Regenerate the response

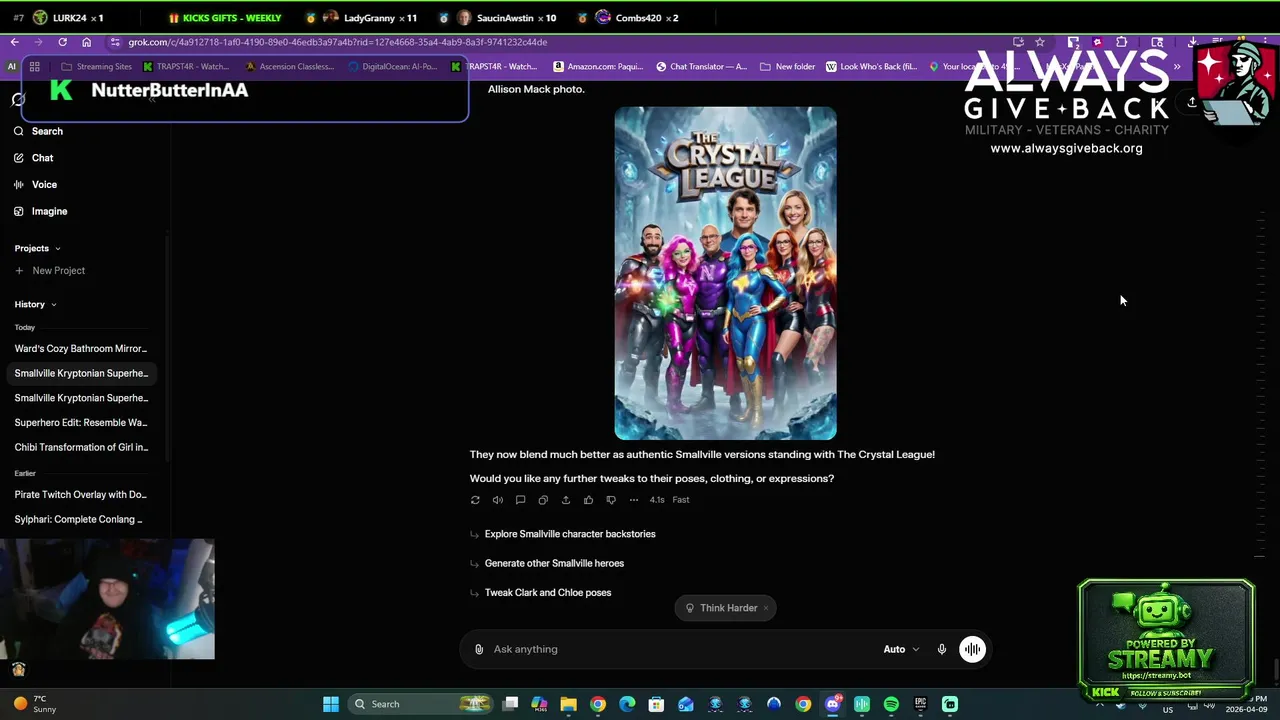pos(475,500)
